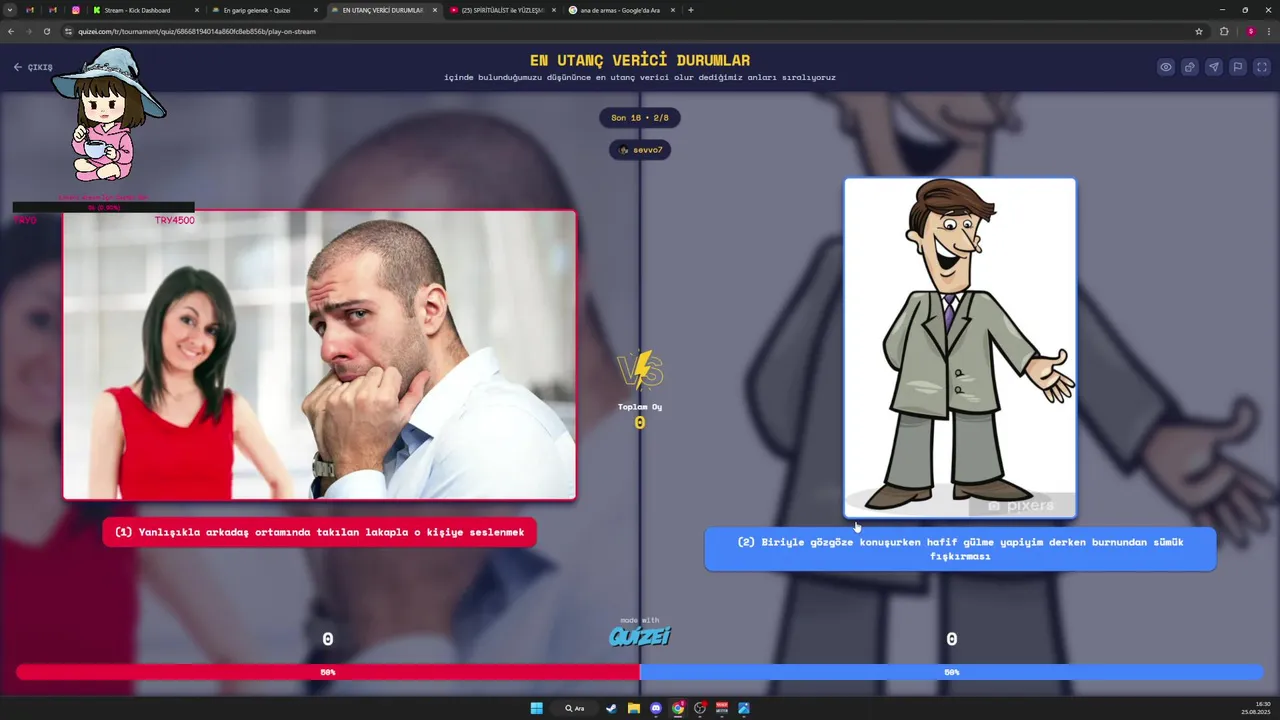1280x720 pixels.
Task: Open a new browser tab
Action: [x=691, y=10]
